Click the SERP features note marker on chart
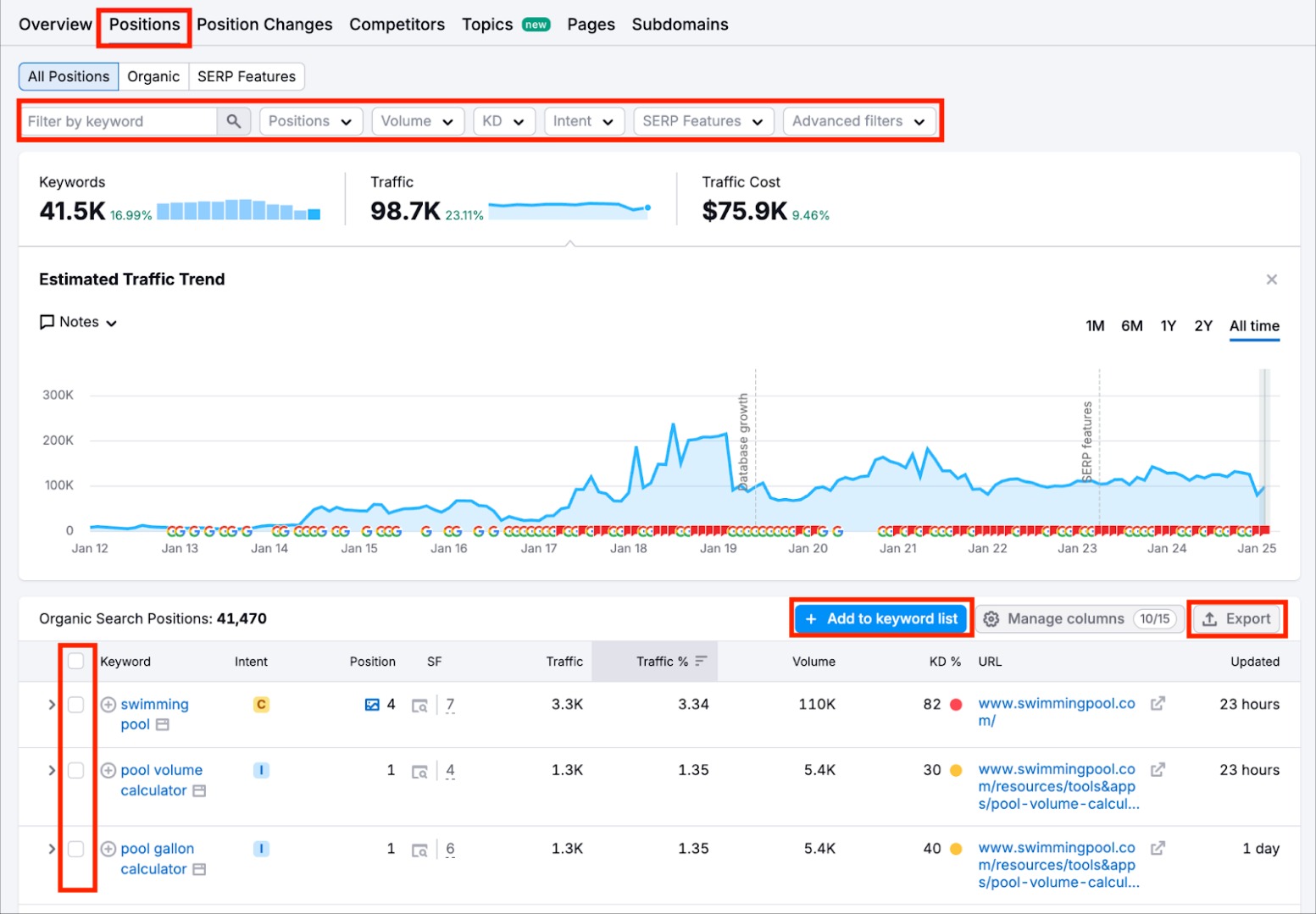This screenshot has width=1316, height=914. click(1087, 442)
